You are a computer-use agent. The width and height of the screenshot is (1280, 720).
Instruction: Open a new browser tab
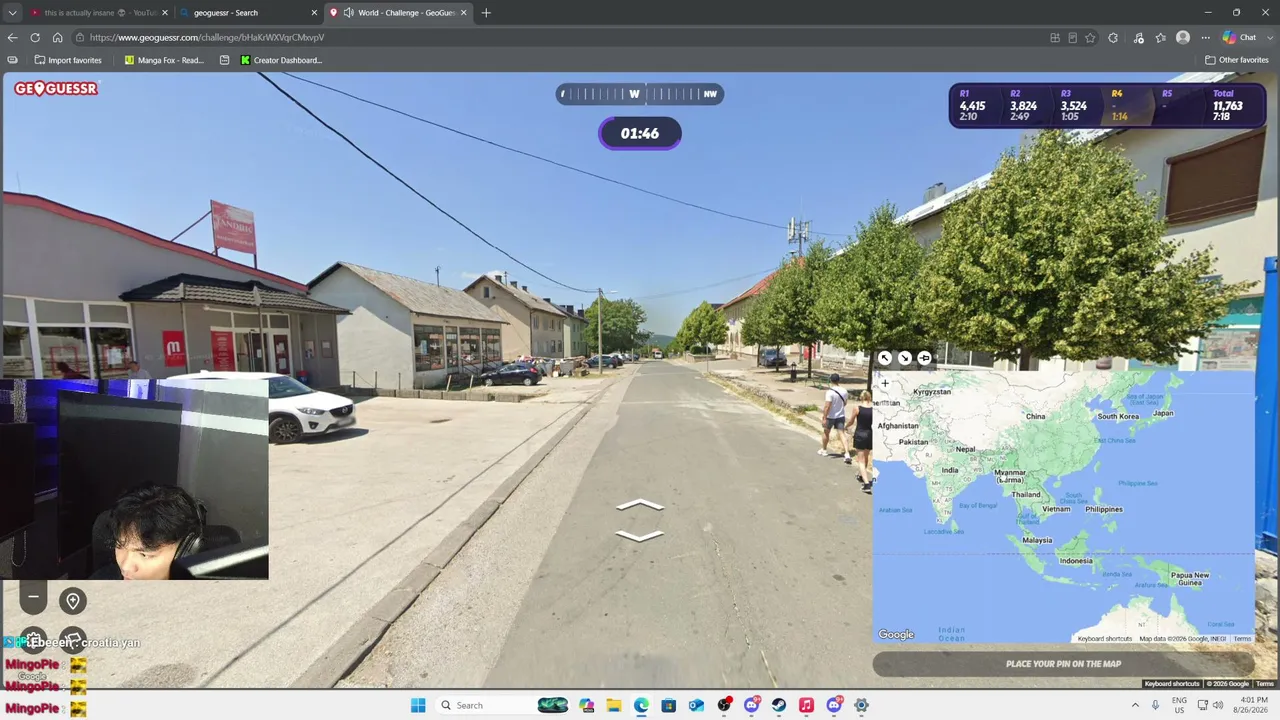(486, 13)
